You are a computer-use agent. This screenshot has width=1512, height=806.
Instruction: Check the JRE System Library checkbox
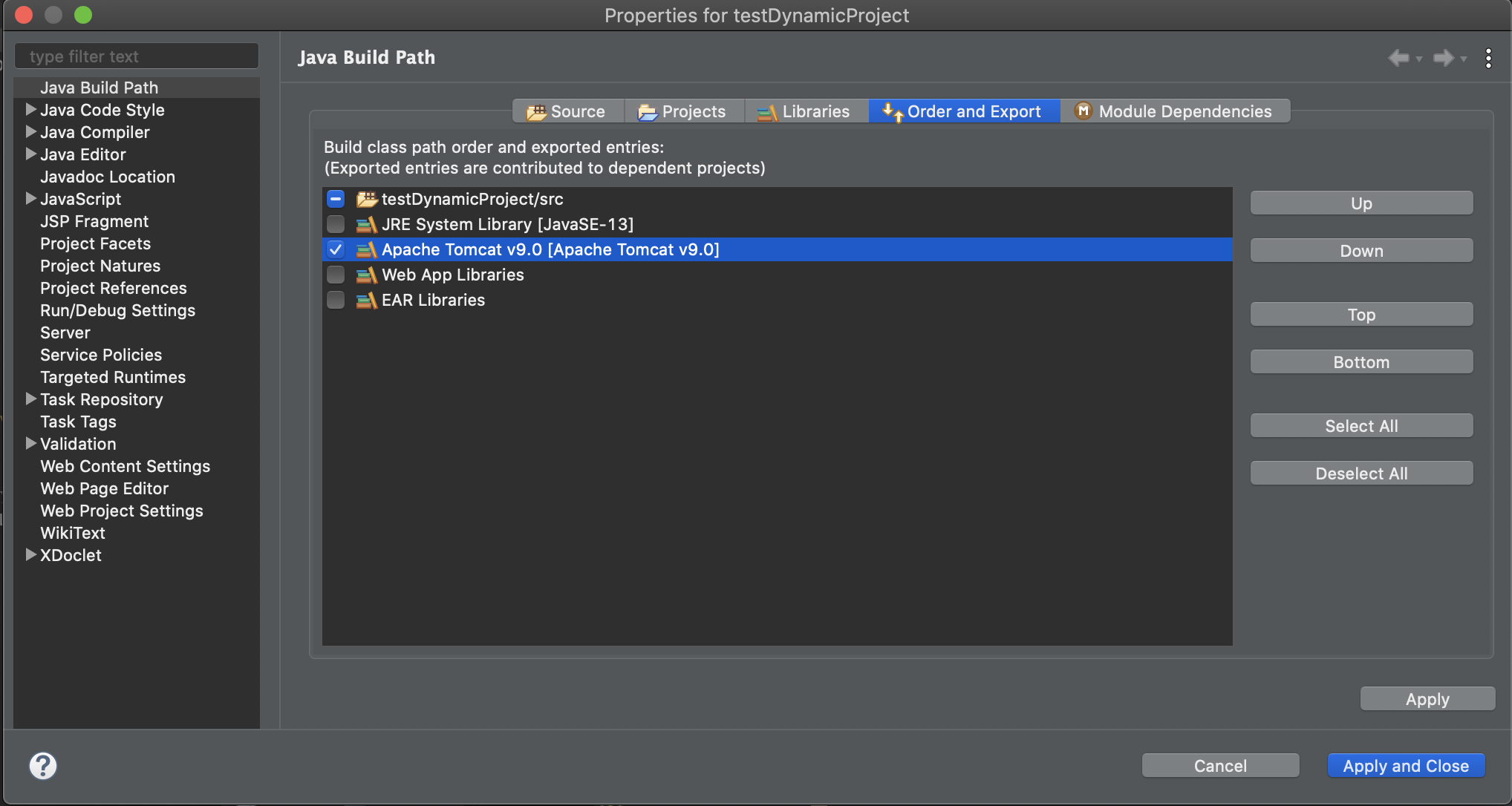pos(336,224)
